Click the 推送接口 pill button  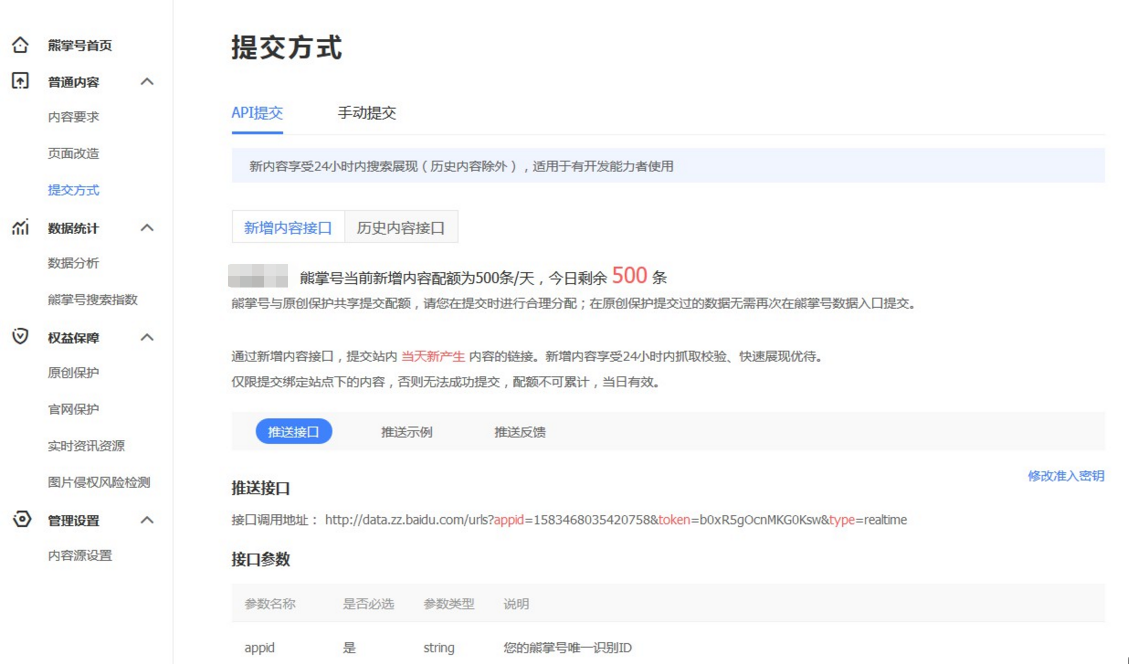pyautogui.click(x=294, y=432)
